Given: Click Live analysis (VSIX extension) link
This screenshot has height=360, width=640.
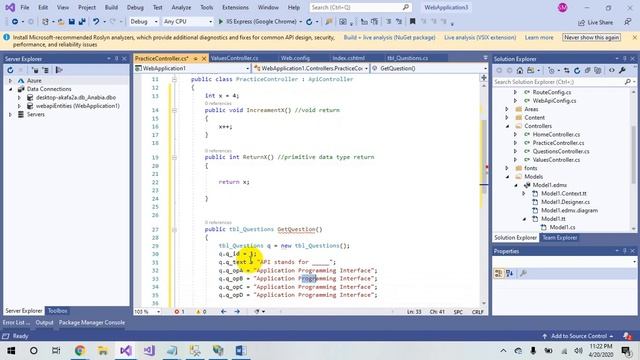Looking at the screenshot, I should point(480,37).
